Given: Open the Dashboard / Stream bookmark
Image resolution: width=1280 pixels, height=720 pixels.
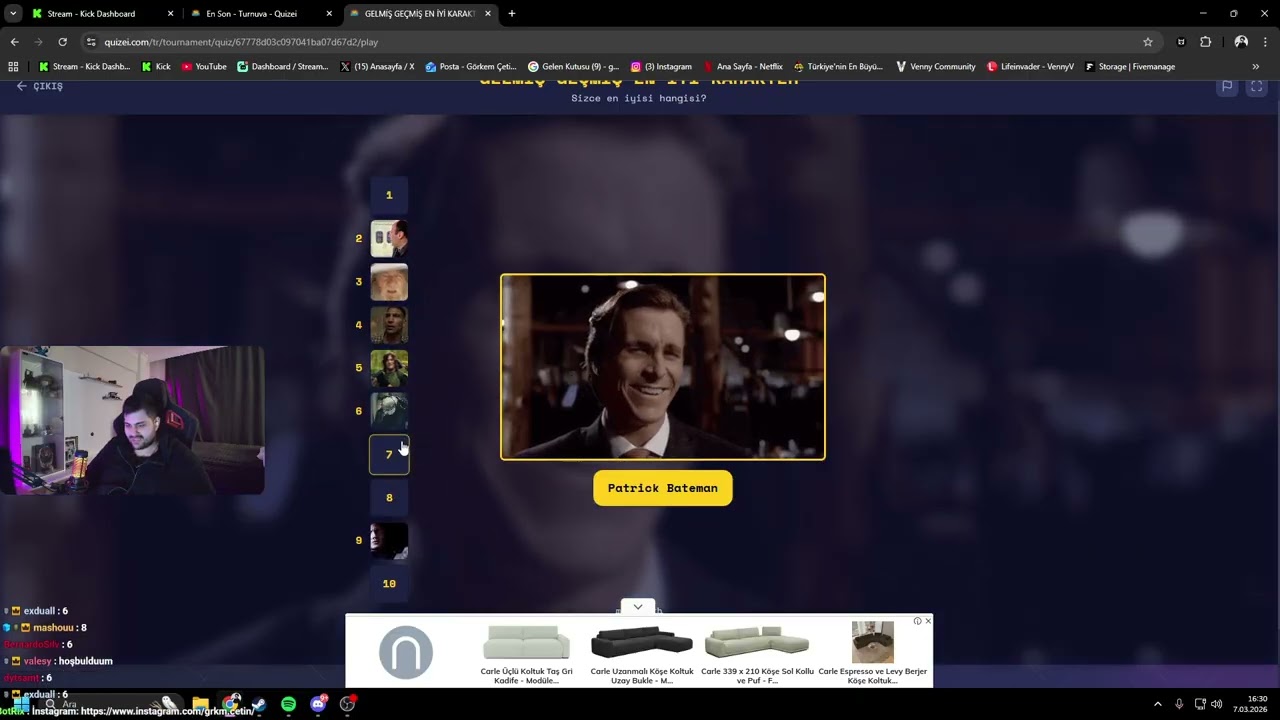Looking at the screenshot, I should point(282,67).
